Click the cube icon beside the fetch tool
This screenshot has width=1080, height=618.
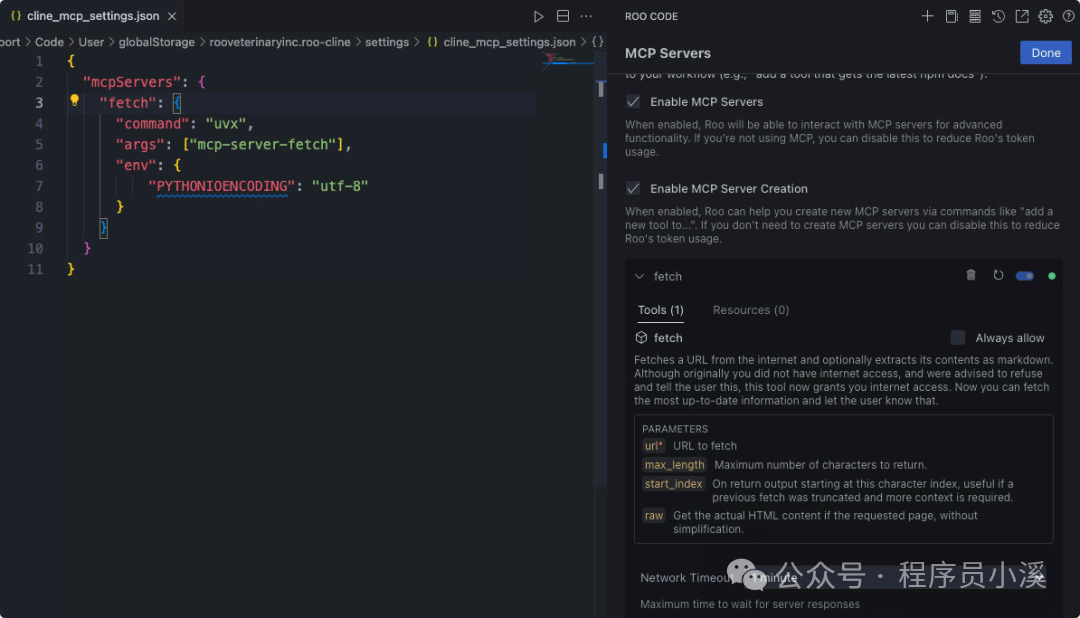point(641,338)
